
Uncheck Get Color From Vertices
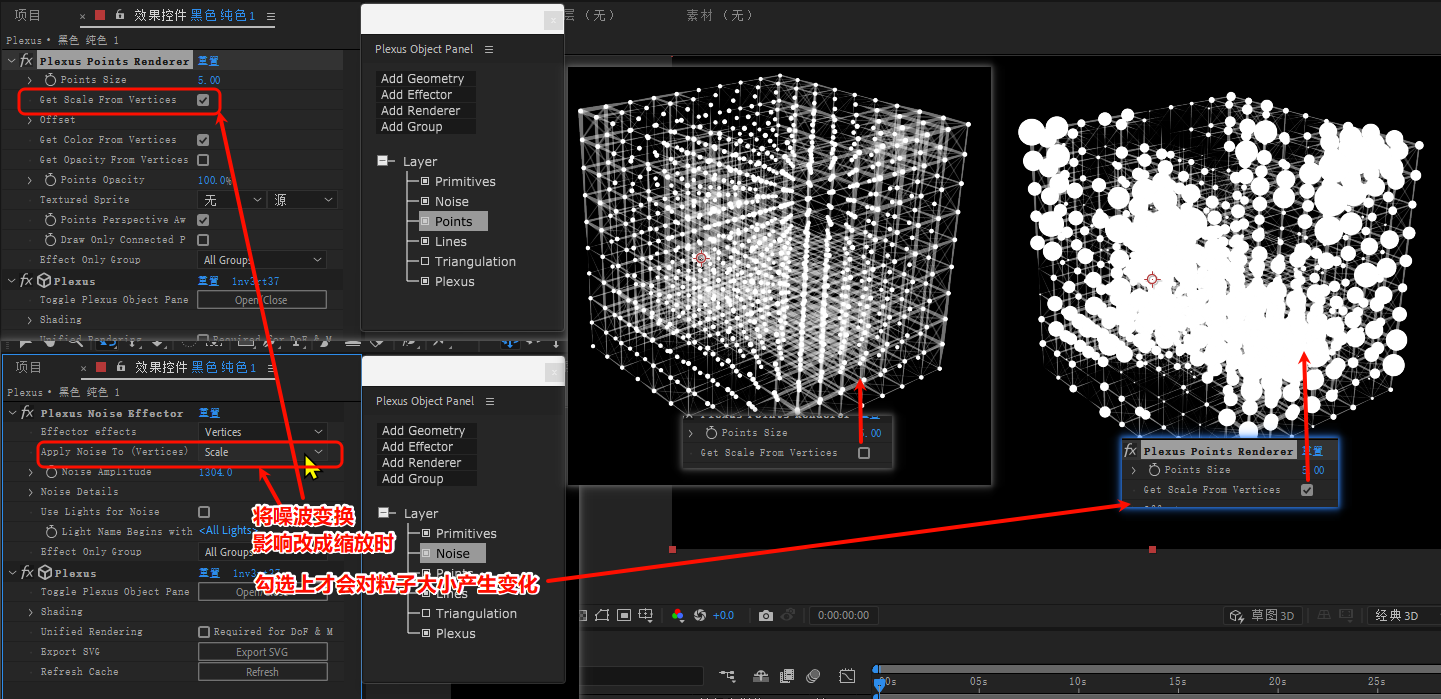coord(203,140)
